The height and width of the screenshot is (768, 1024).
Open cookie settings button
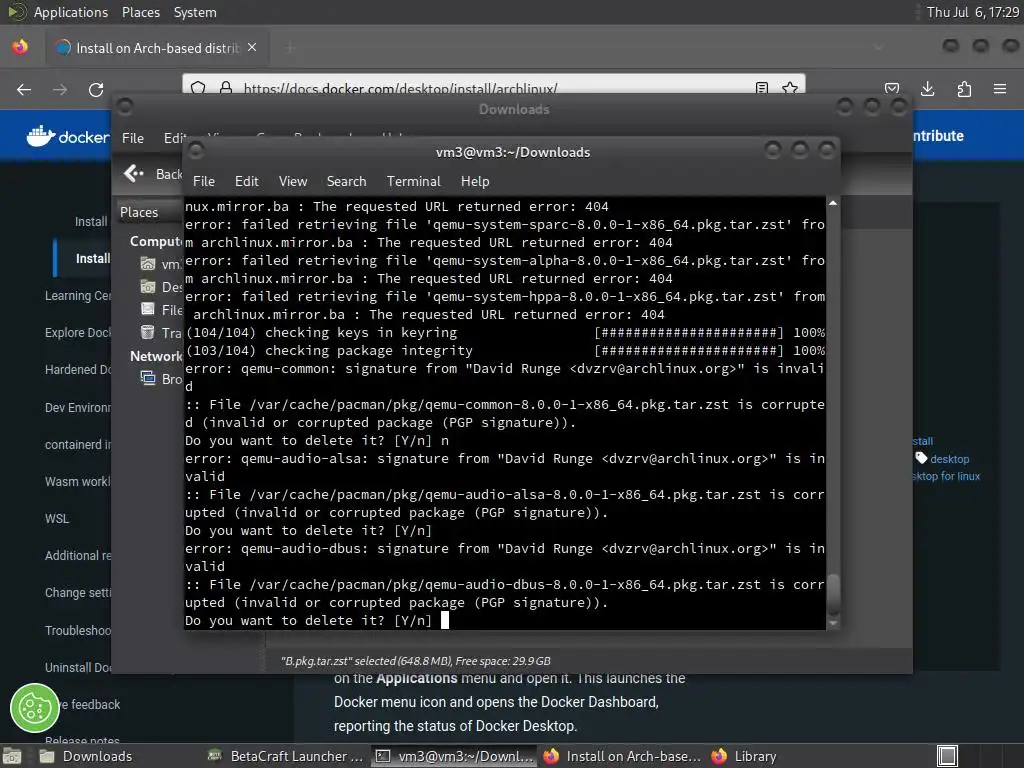click(x=35, y=708)
